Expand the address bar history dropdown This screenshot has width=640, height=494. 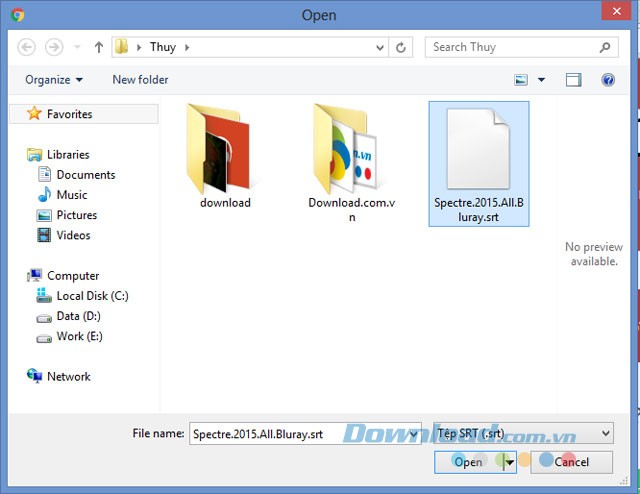[x=380, y=47]
